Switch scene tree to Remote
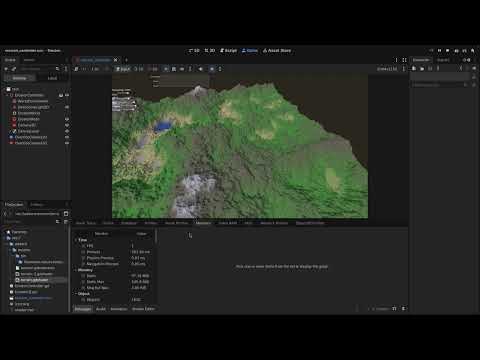 click(x=19, y=78)
